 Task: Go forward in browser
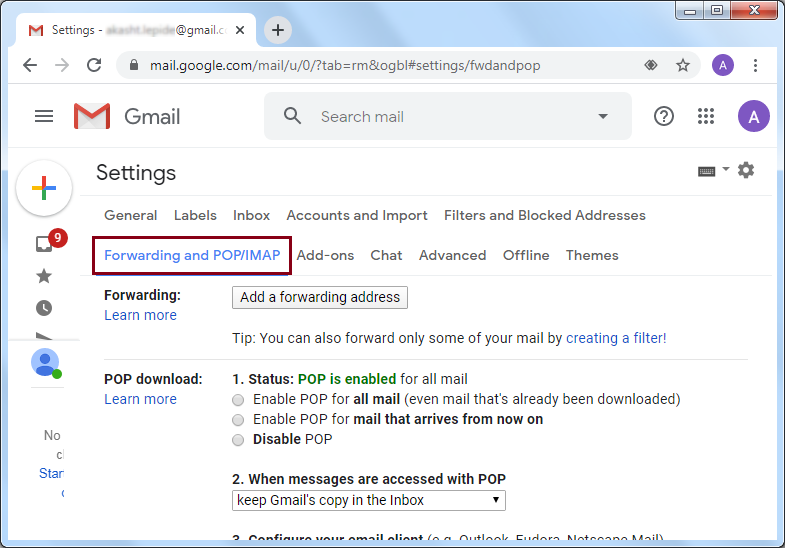(x=62, y=65)
